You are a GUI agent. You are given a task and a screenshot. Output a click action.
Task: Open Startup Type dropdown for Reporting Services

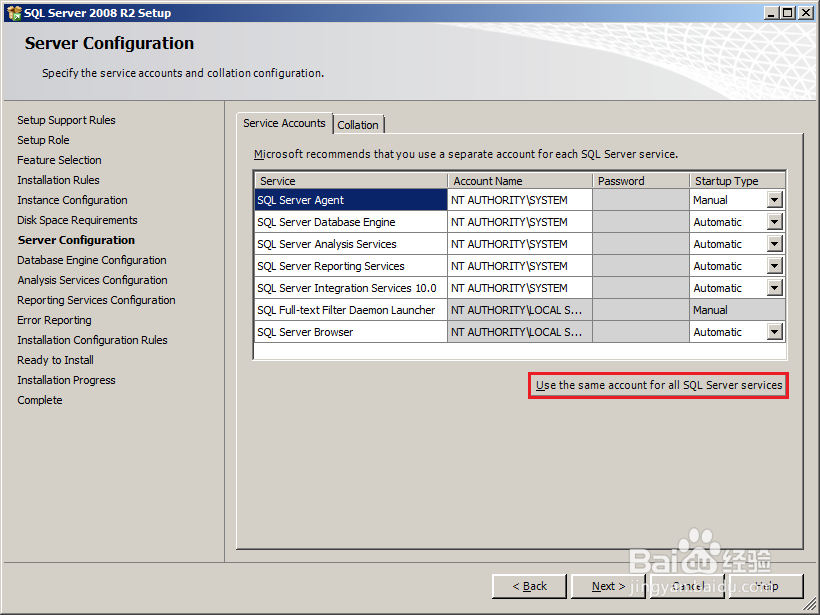click(x=775, y=266)
